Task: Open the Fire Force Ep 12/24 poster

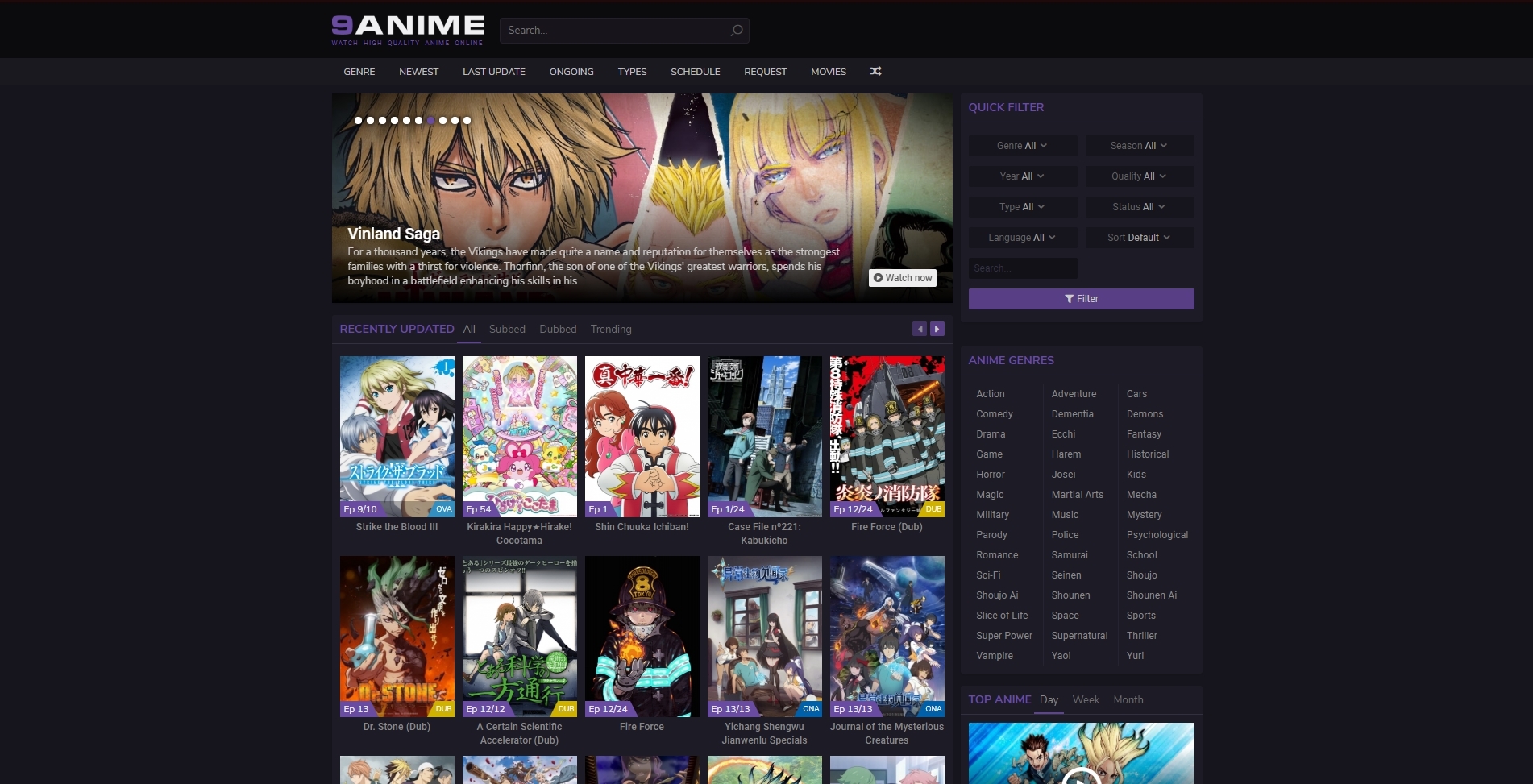Action: tap(642, 637)
